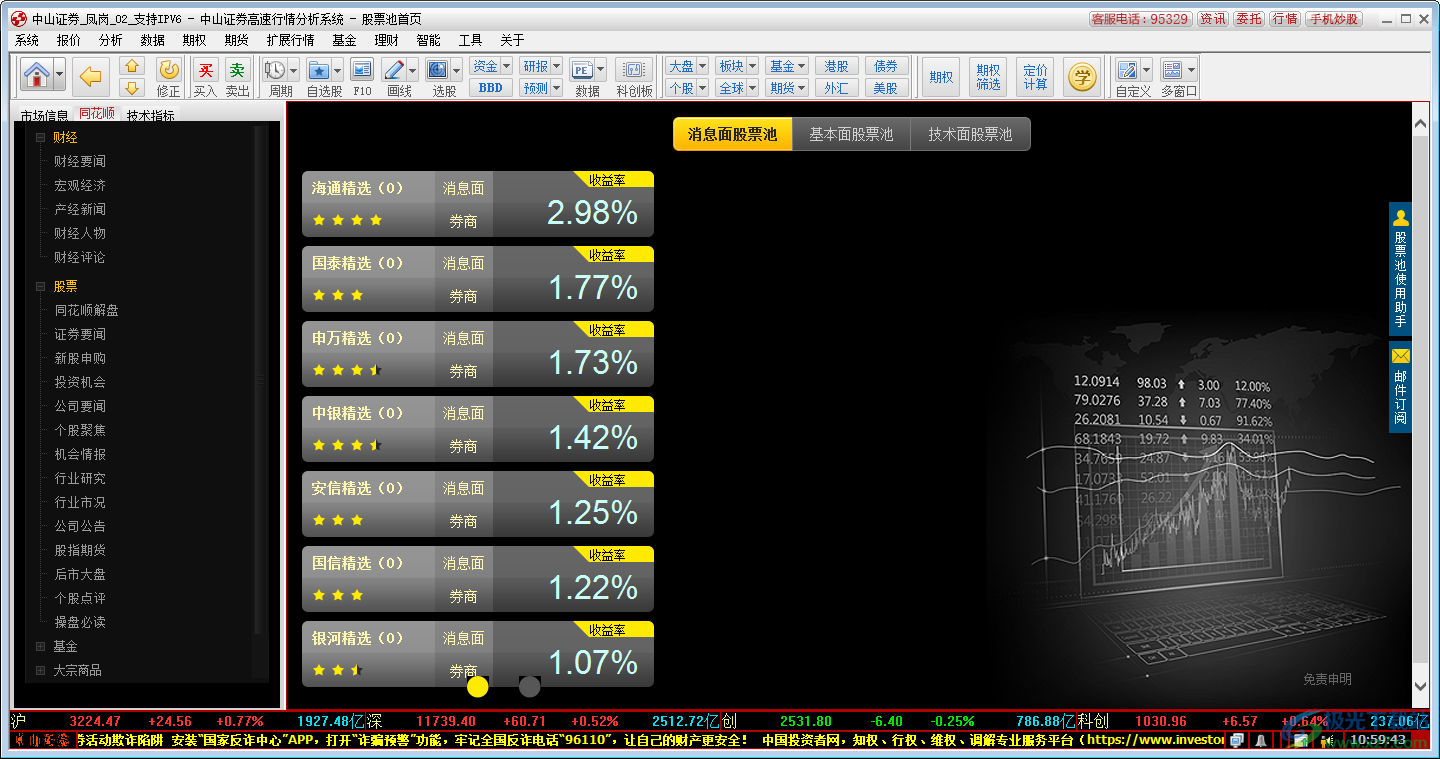Click the round 学 icon
Screen dimensions: 1440x759
point(1081,76)
